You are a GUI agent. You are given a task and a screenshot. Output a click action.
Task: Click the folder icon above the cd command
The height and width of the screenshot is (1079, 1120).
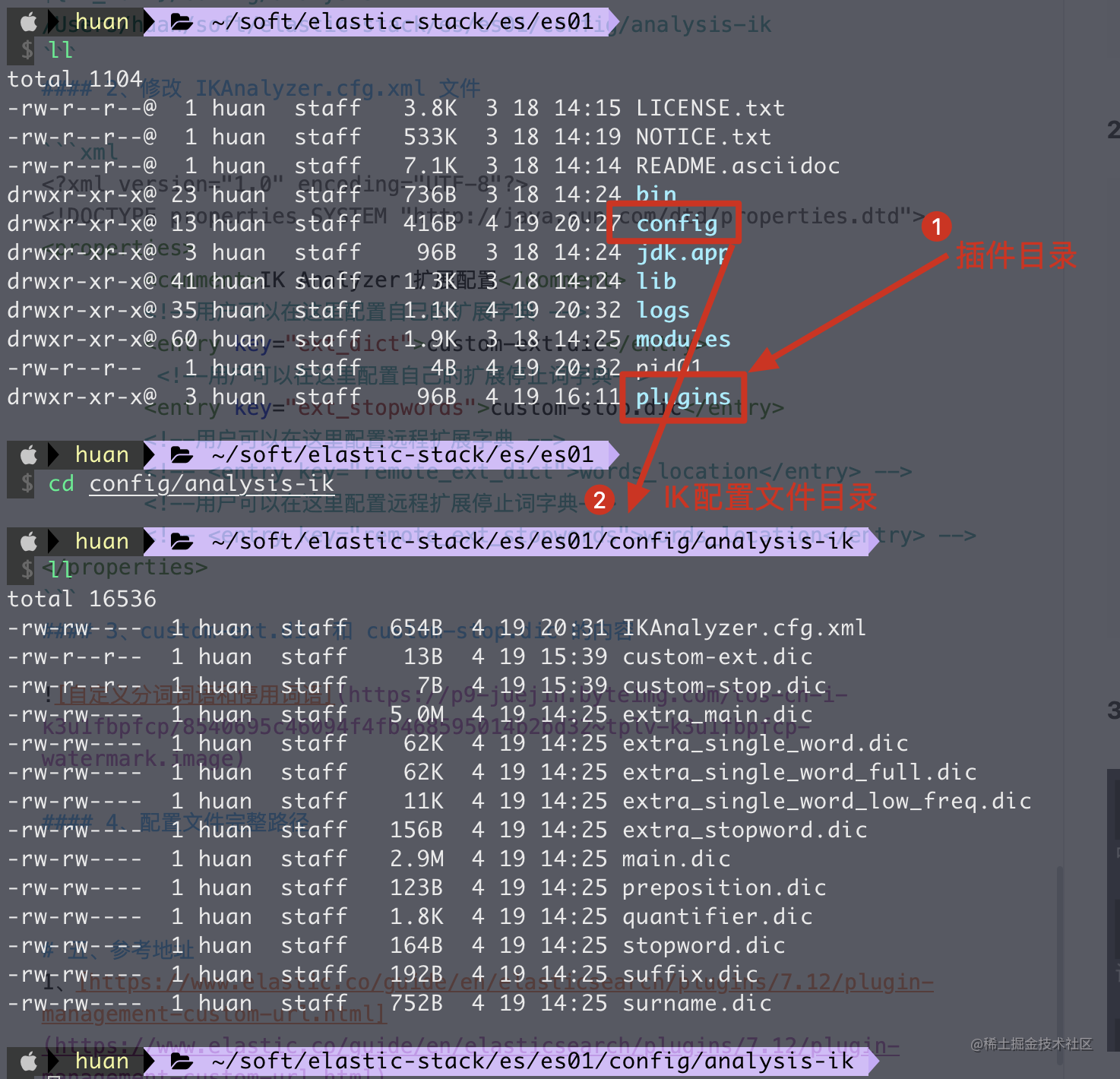182,455
